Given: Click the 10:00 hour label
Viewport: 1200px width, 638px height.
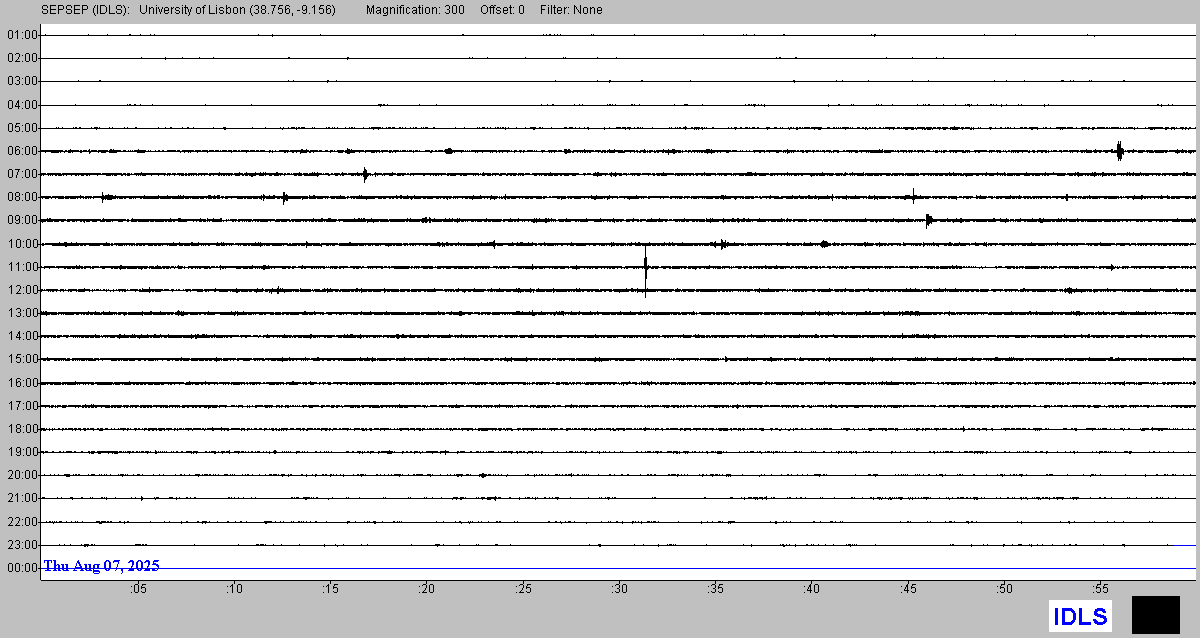Looking at the screenshot, I should [21, 244].
